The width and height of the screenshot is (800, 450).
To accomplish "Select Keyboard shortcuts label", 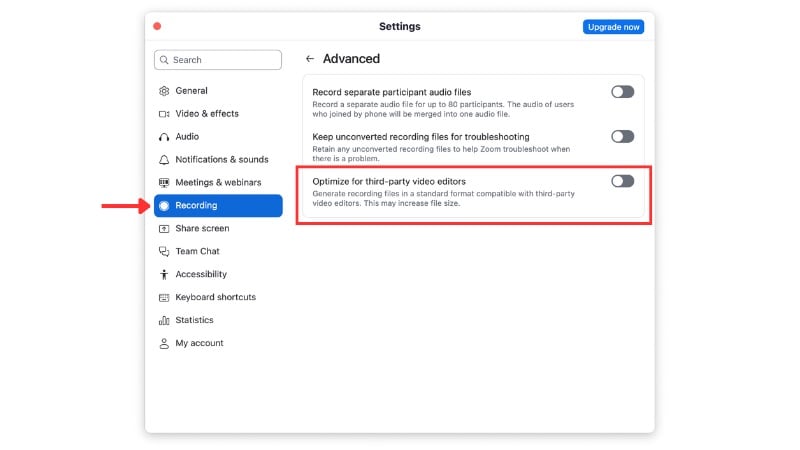I will [216, 297].
